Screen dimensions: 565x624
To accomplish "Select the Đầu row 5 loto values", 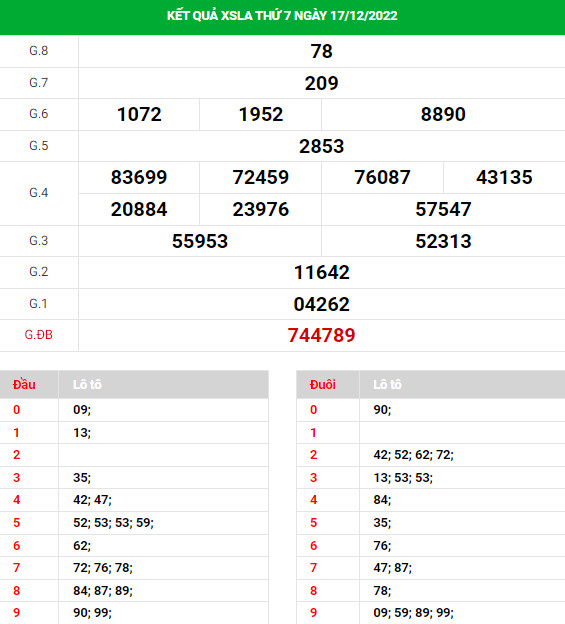I will (113, 523).
